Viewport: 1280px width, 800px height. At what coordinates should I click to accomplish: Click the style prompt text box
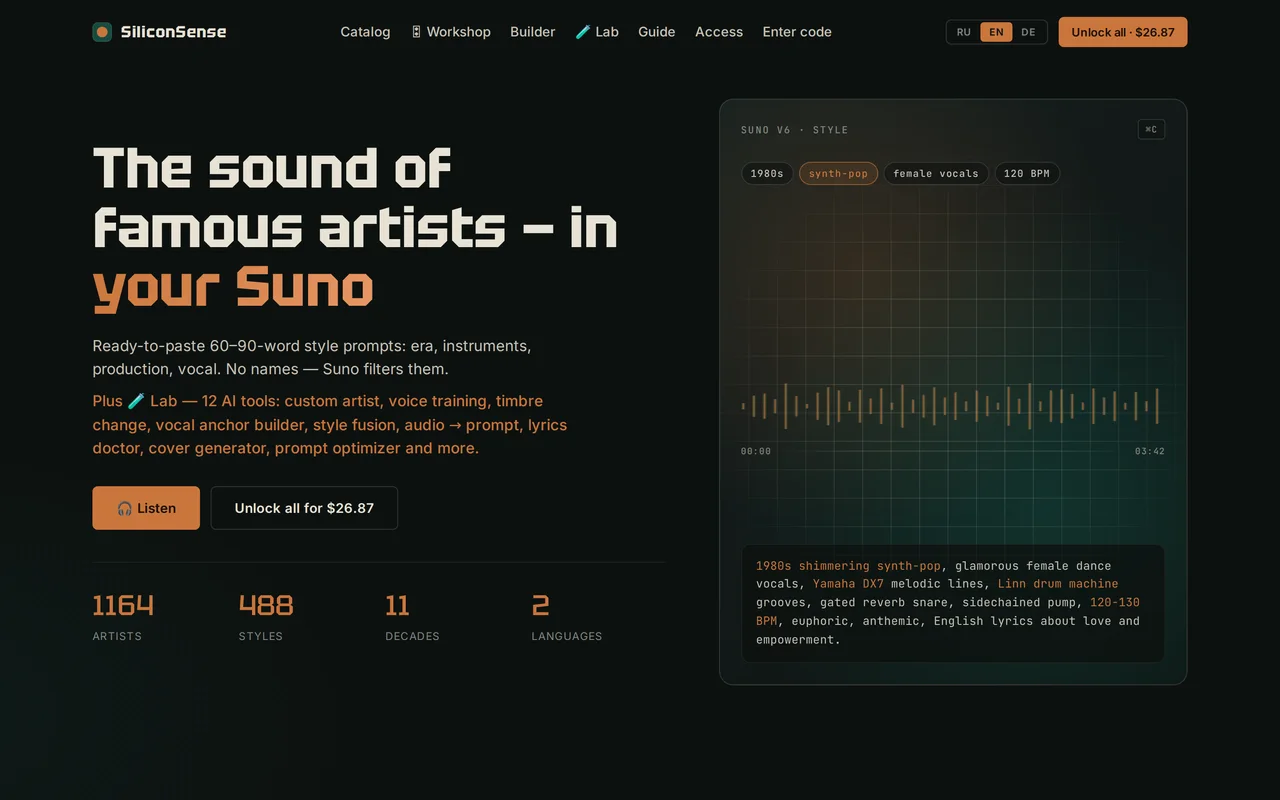(x=953, y=603)
